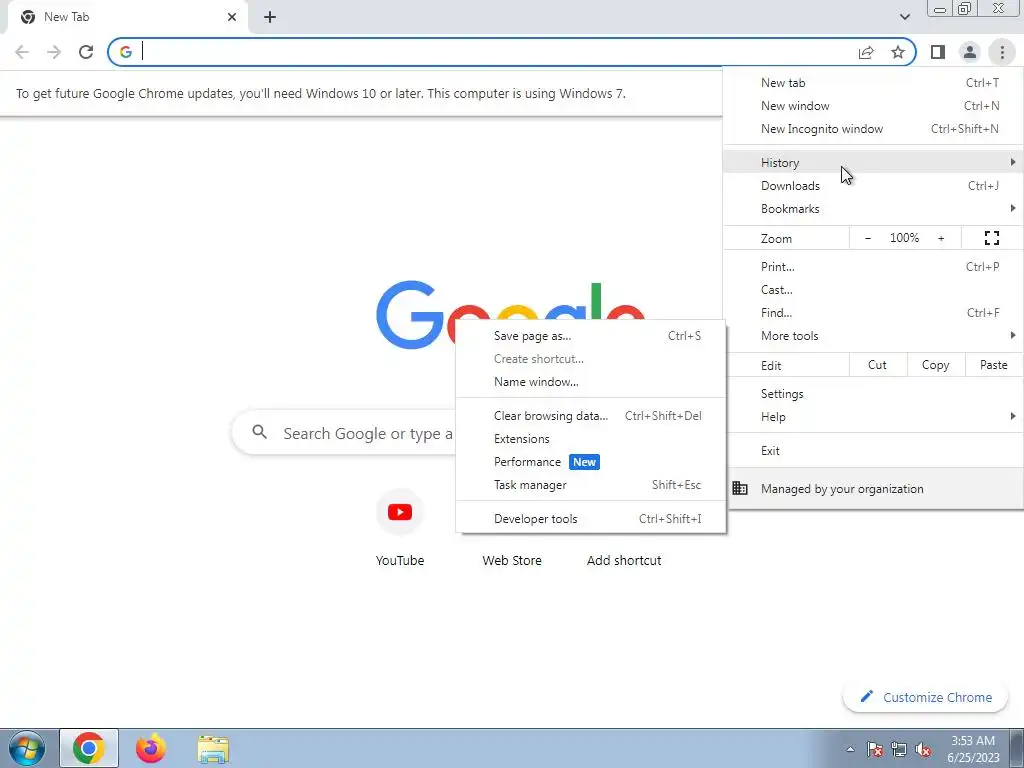Click the network tray icon
The image size is (1024, 768).
(899, 749)
